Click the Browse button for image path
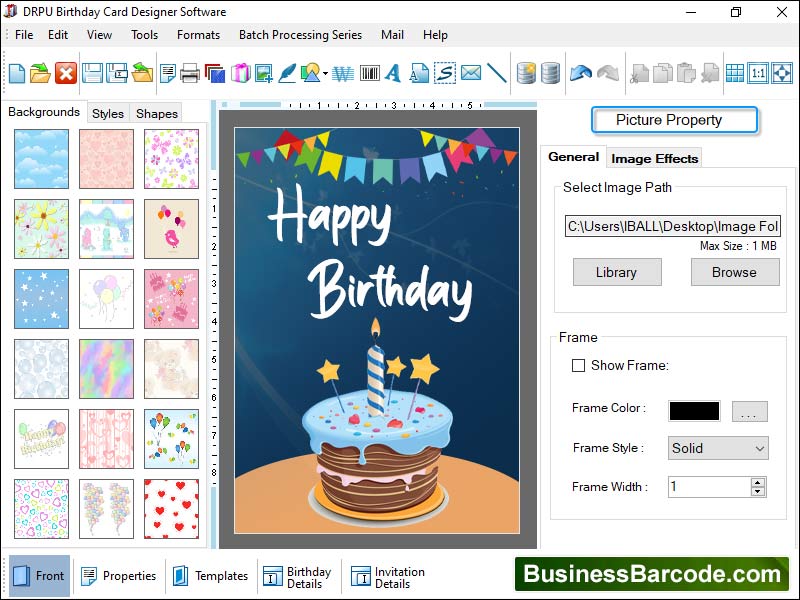The height and width of the screenshot is (600, 800). coord(735,272)
